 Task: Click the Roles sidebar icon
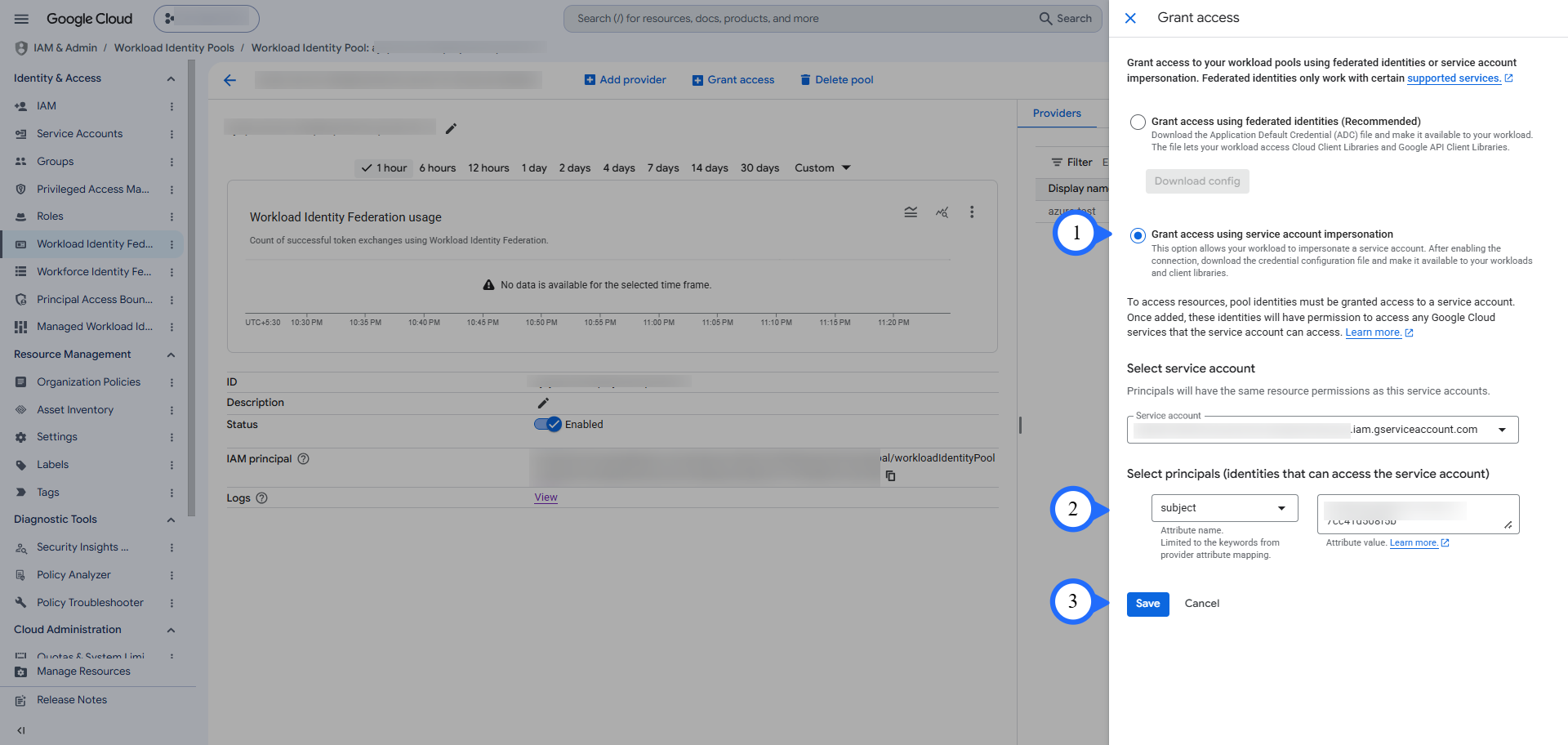pyautogui.click(x=21, y=216)
